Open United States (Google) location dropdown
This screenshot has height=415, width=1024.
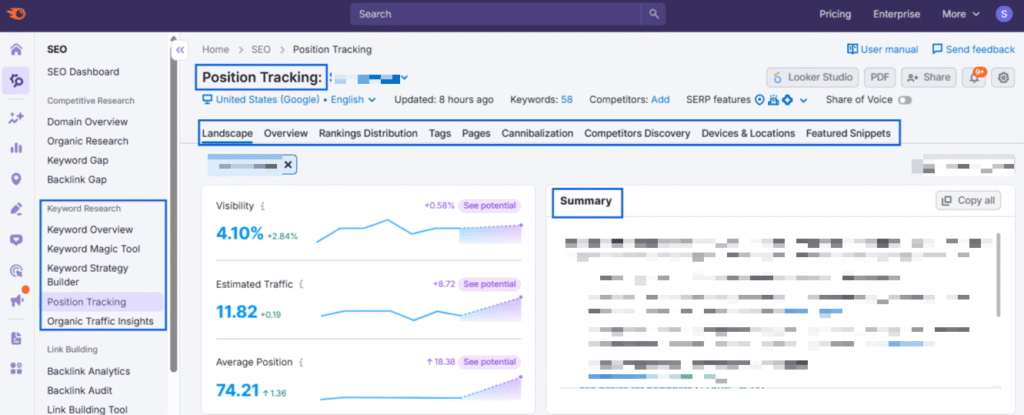[x=260, y=100]
